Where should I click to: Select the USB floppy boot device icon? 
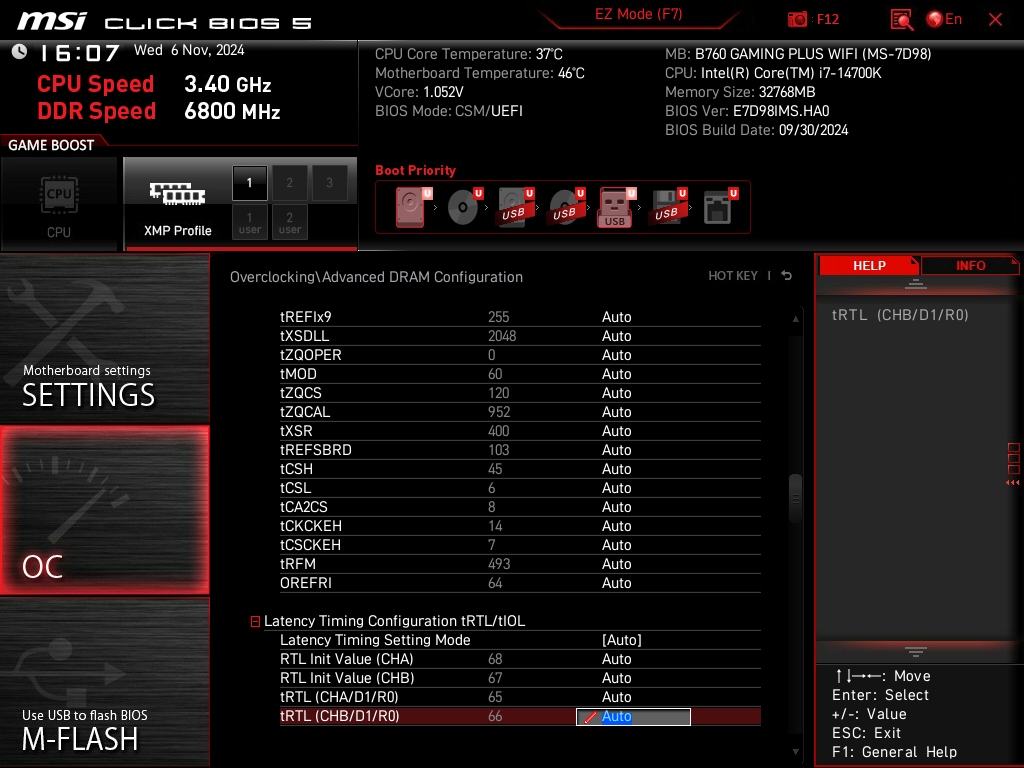(667, 207)
